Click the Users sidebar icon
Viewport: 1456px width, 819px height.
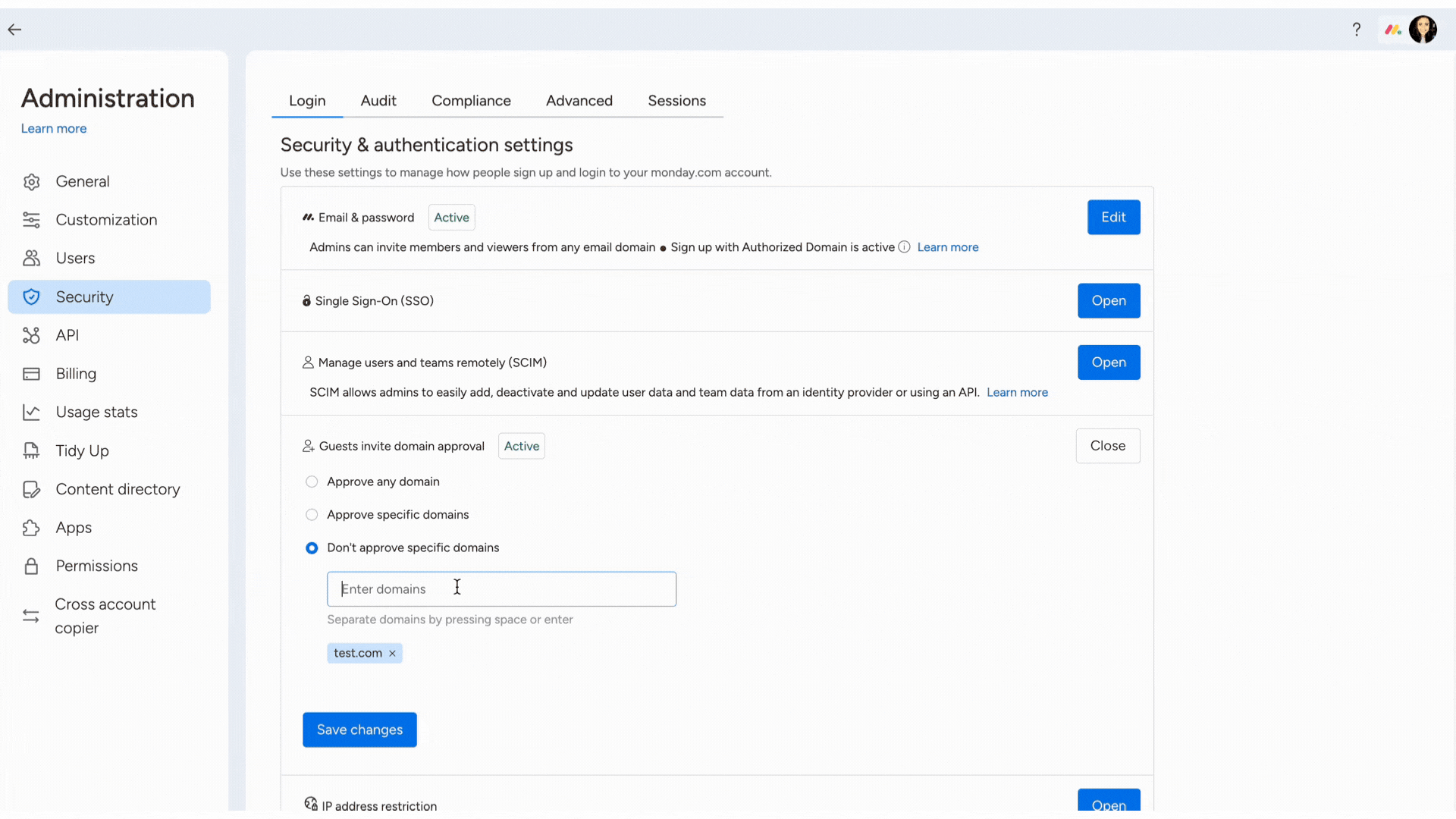[32, 258]
